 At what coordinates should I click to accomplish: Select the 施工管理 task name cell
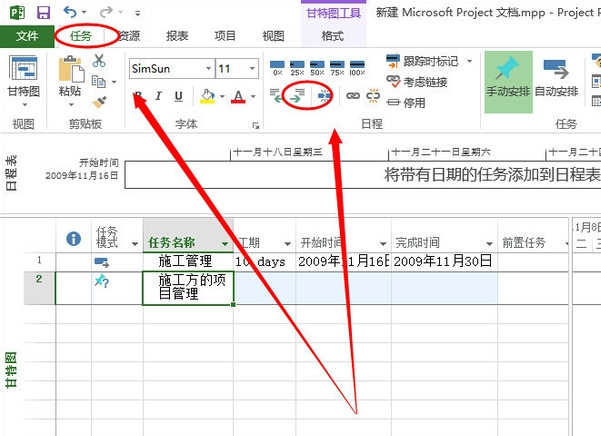(x=188, y=262)
